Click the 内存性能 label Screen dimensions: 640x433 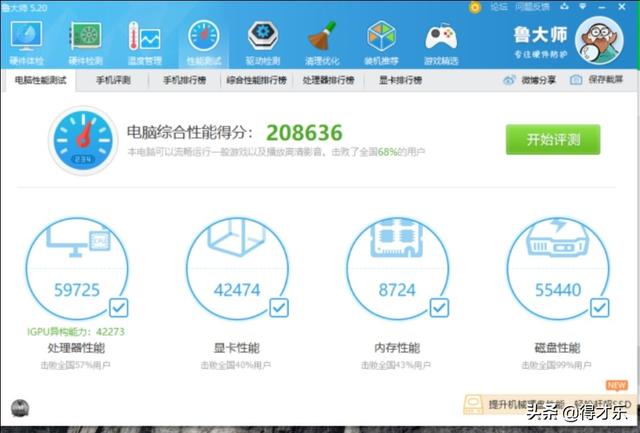397,348
